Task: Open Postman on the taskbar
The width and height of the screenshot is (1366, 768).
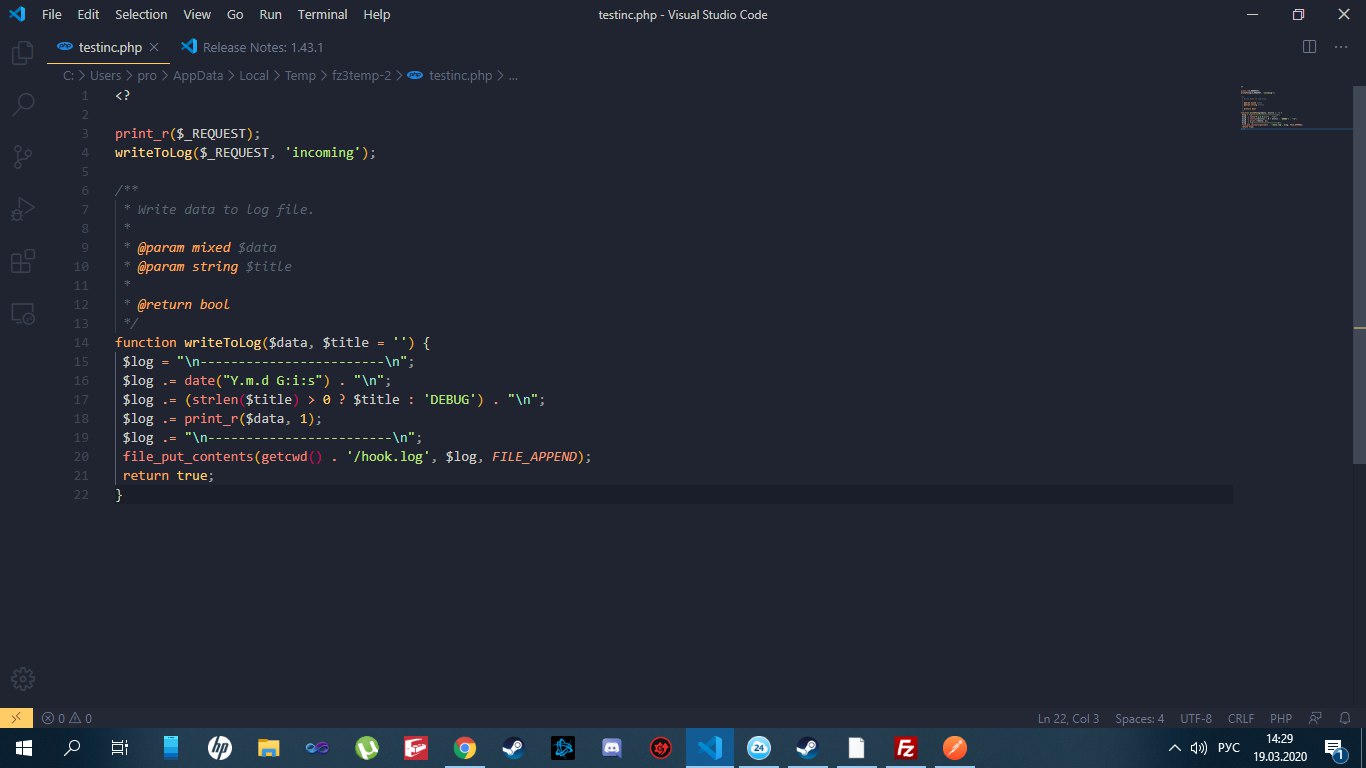Action: click(955, 747)
